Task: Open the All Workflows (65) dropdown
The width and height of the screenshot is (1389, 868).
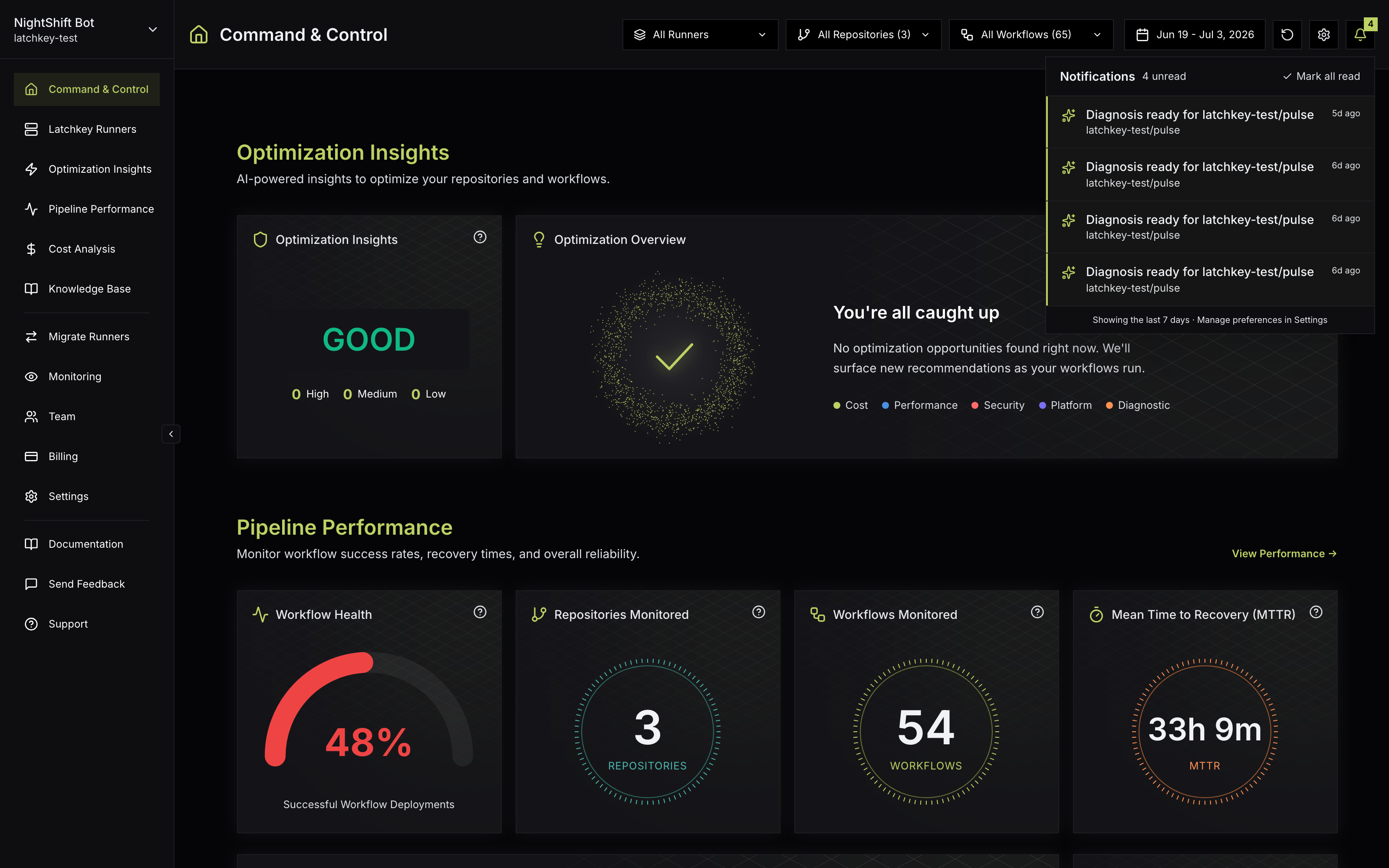Action: (x=1031, y=34)
